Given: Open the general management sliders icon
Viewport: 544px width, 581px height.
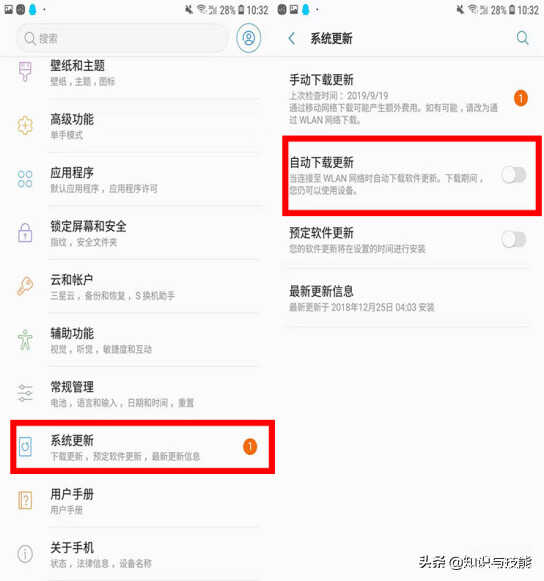Looking at the screenshot, I should (25, 393).
